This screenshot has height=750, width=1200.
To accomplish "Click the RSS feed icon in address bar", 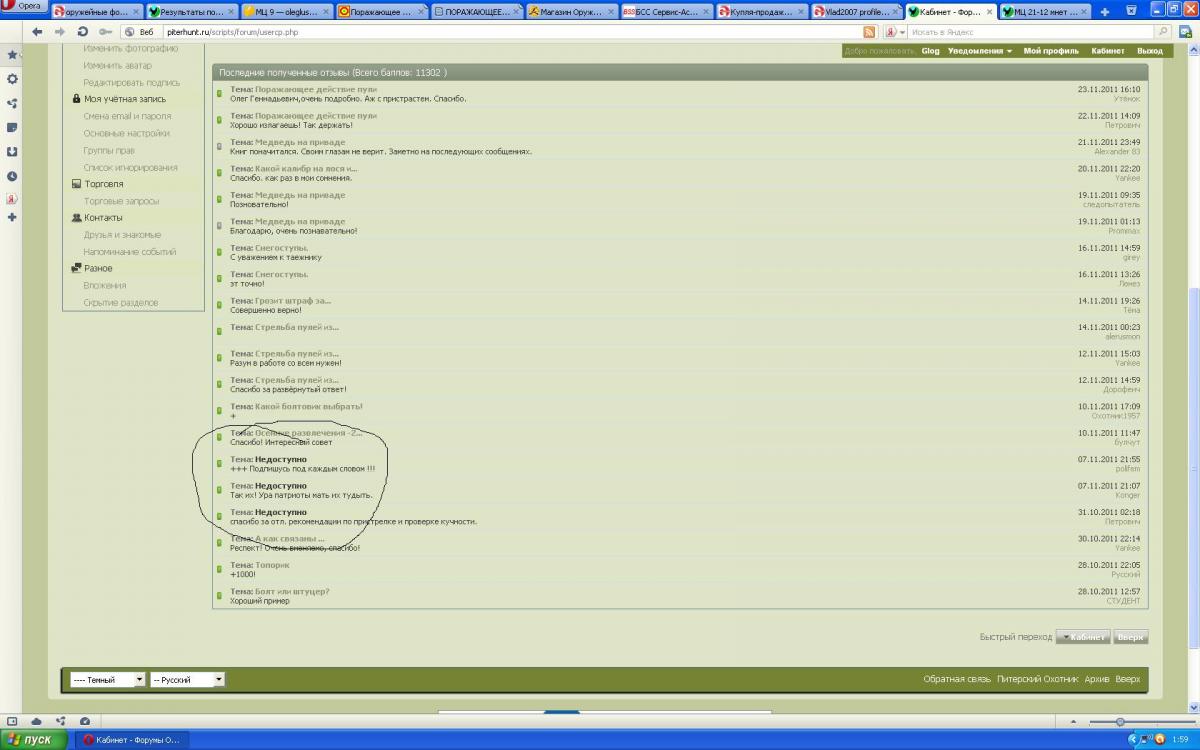I will (869, 32).
